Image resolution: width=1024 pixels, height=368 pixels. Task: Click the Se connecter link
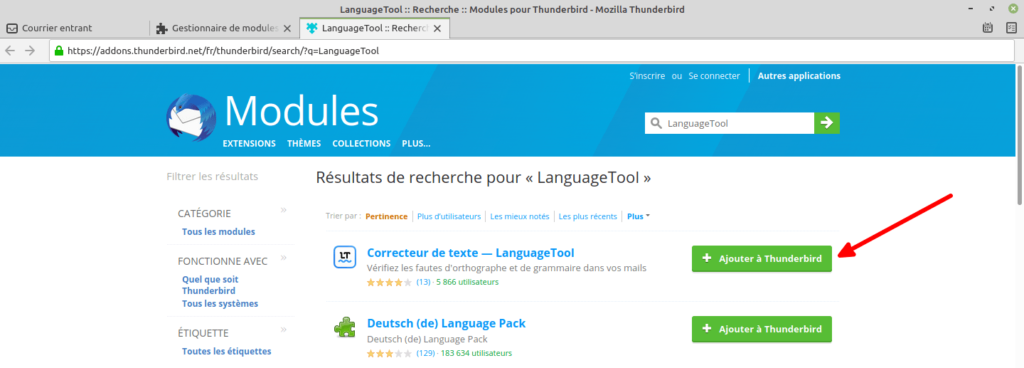[714, 76]
